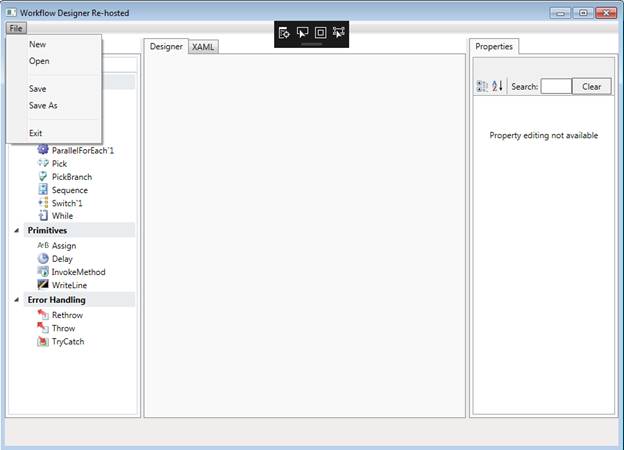
Task: Click the 'Property editing not available' text
Action: (x=544, y=135)
